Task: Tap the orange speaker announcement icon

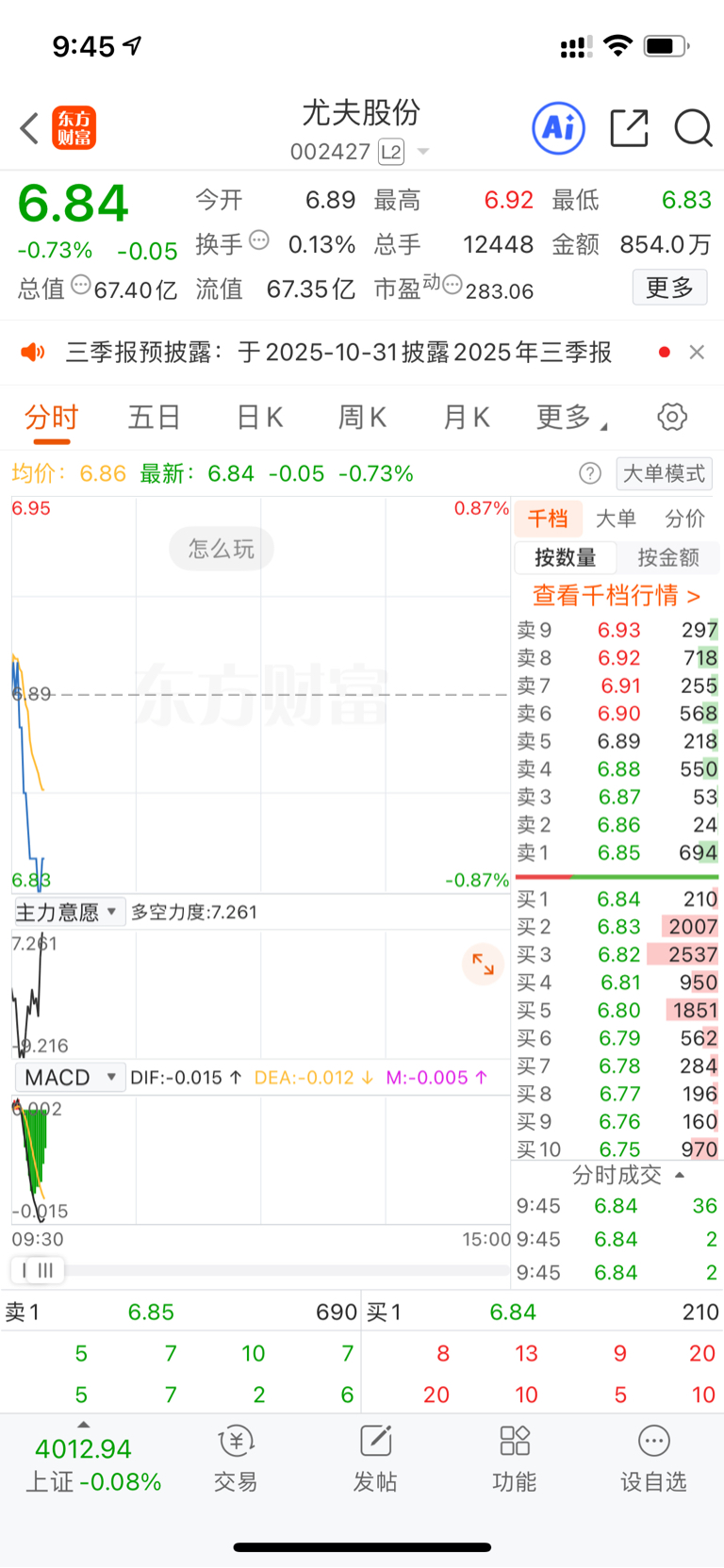Action: coord(33,353)
